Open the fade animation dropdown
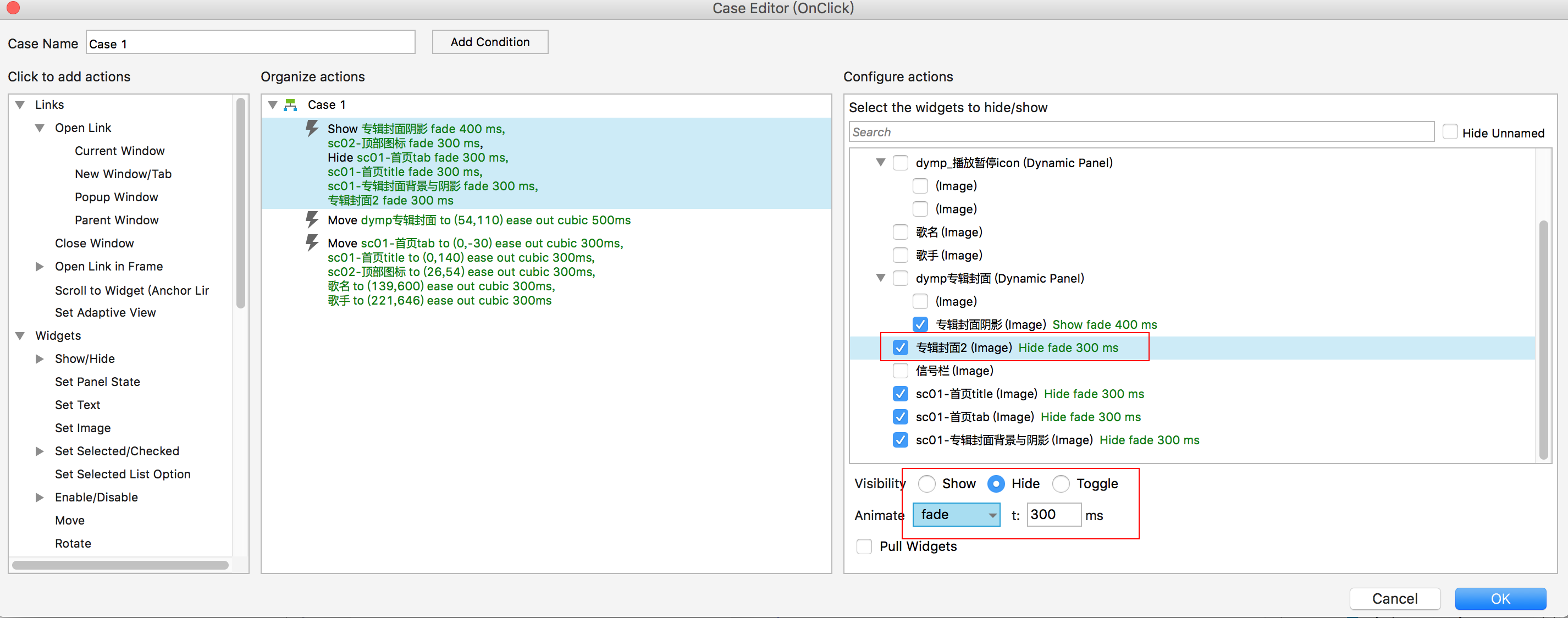Viewport: 1568px width, 618px height. pyautogui.click(x=956, y=515)
